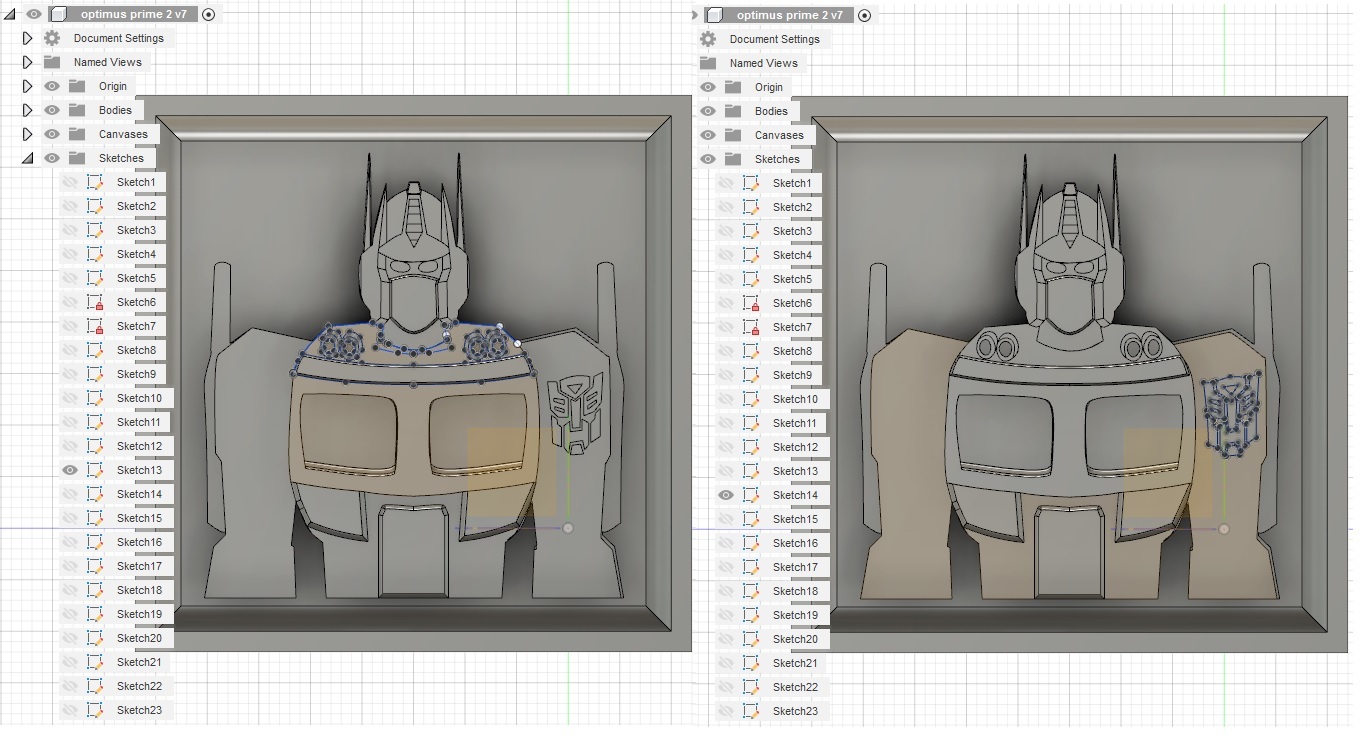Activate component radio button on right root node
This screenshot has height=736, width=1360.
tap(864, 15)
